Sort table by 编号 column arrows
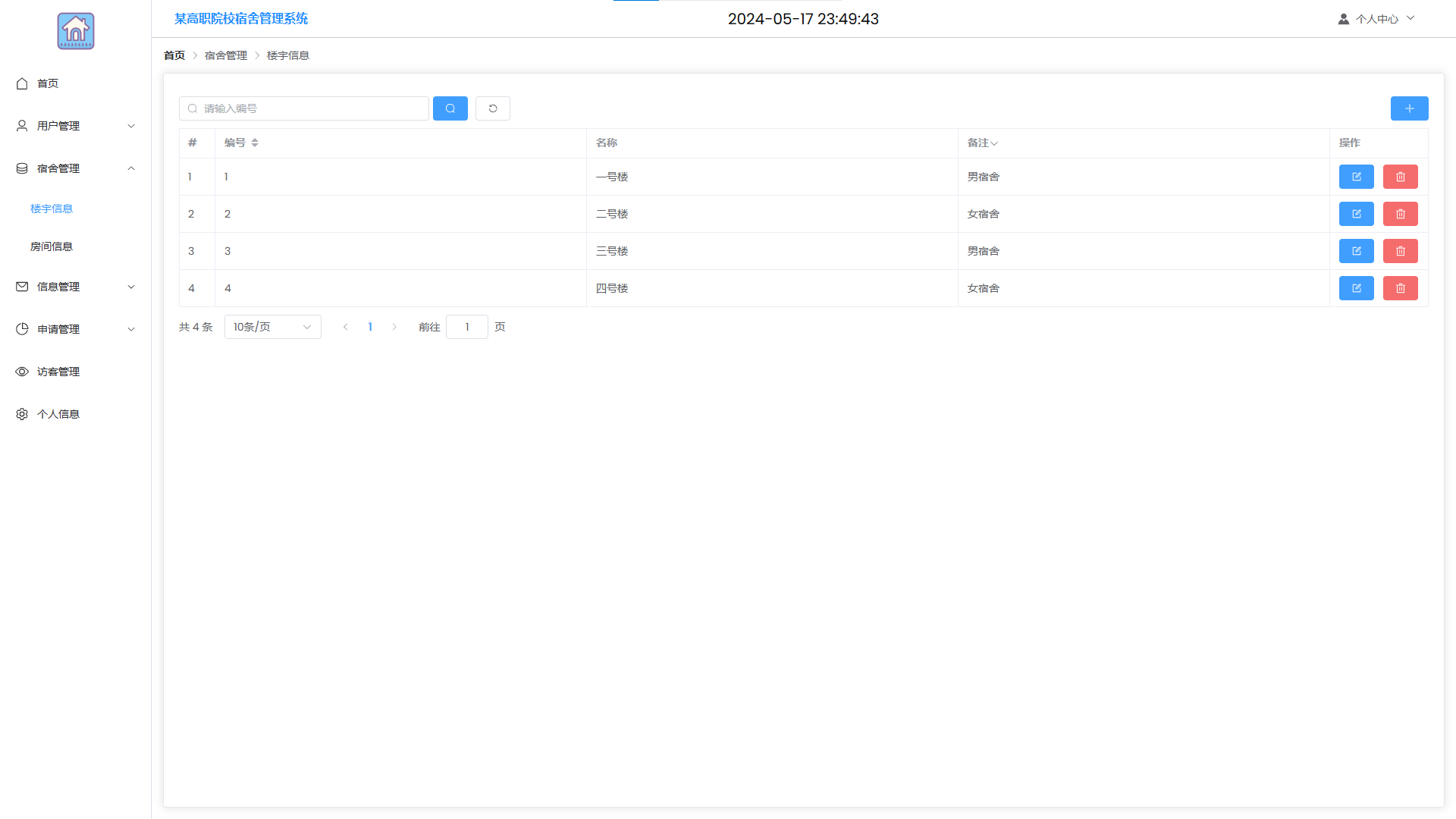This screenshot has width=1456, height=819. (x=255, y=143)
